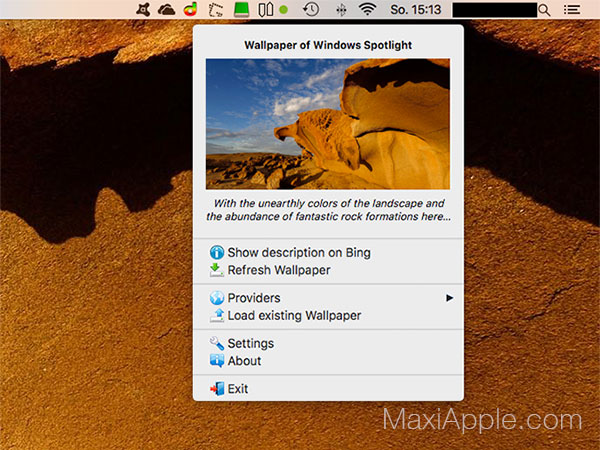Click the green download arrow icon for Refresh Wallpaper
The width and height of the screenshot is (600, 450).
pyautogui.click(x=217, y=270)
